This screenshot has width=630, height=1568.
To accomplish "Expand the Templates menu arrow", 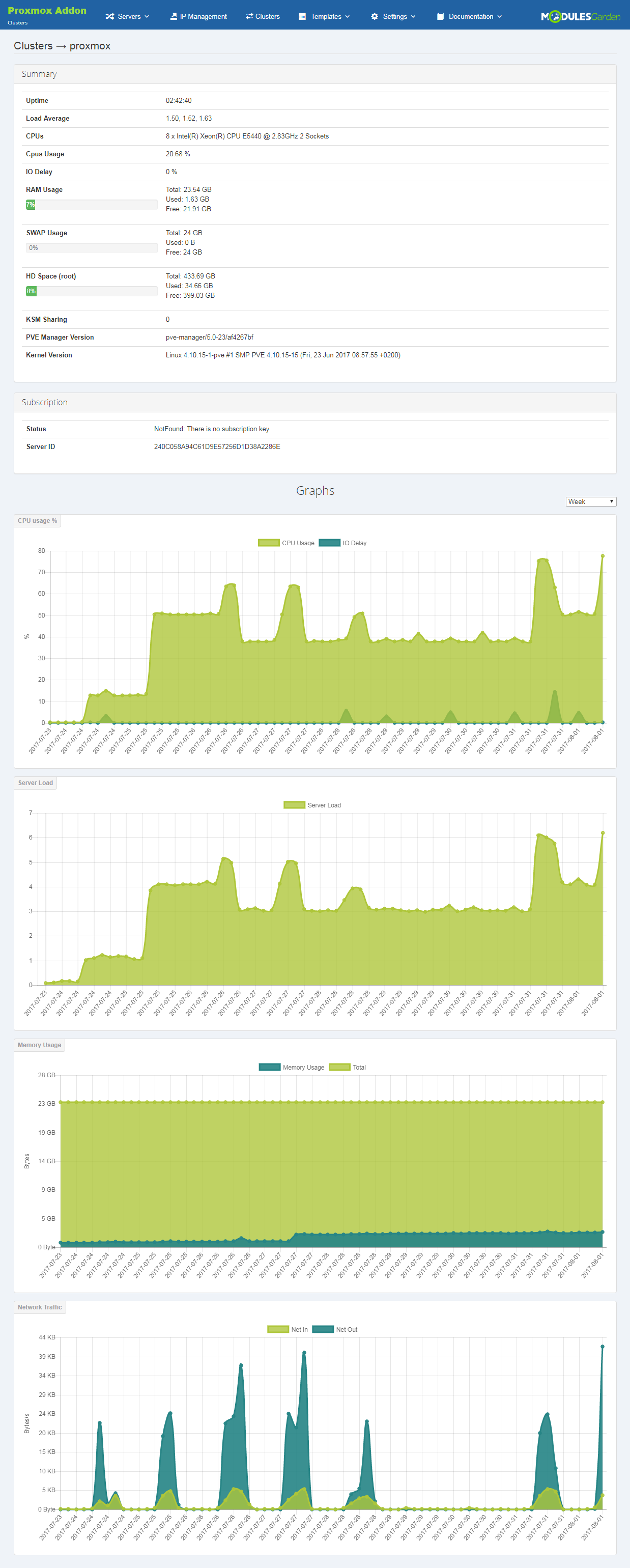I will [348, 16].
